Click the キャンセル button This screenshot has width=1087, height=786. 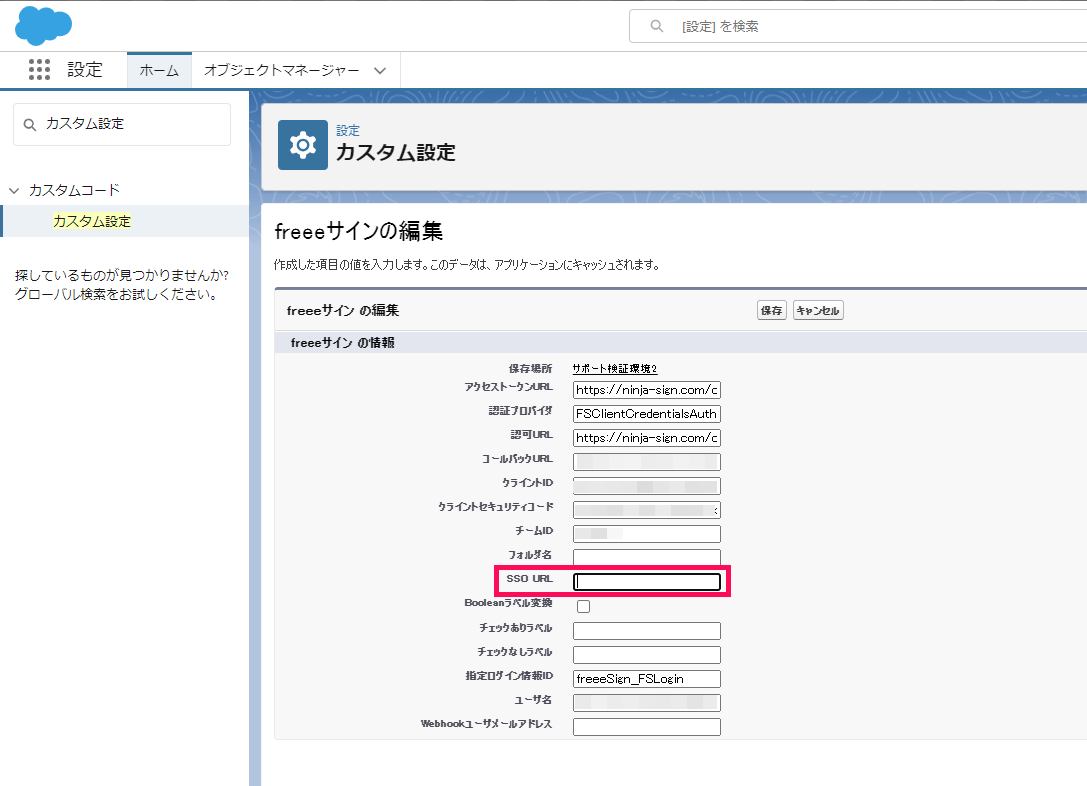click(x=818, y=311)
